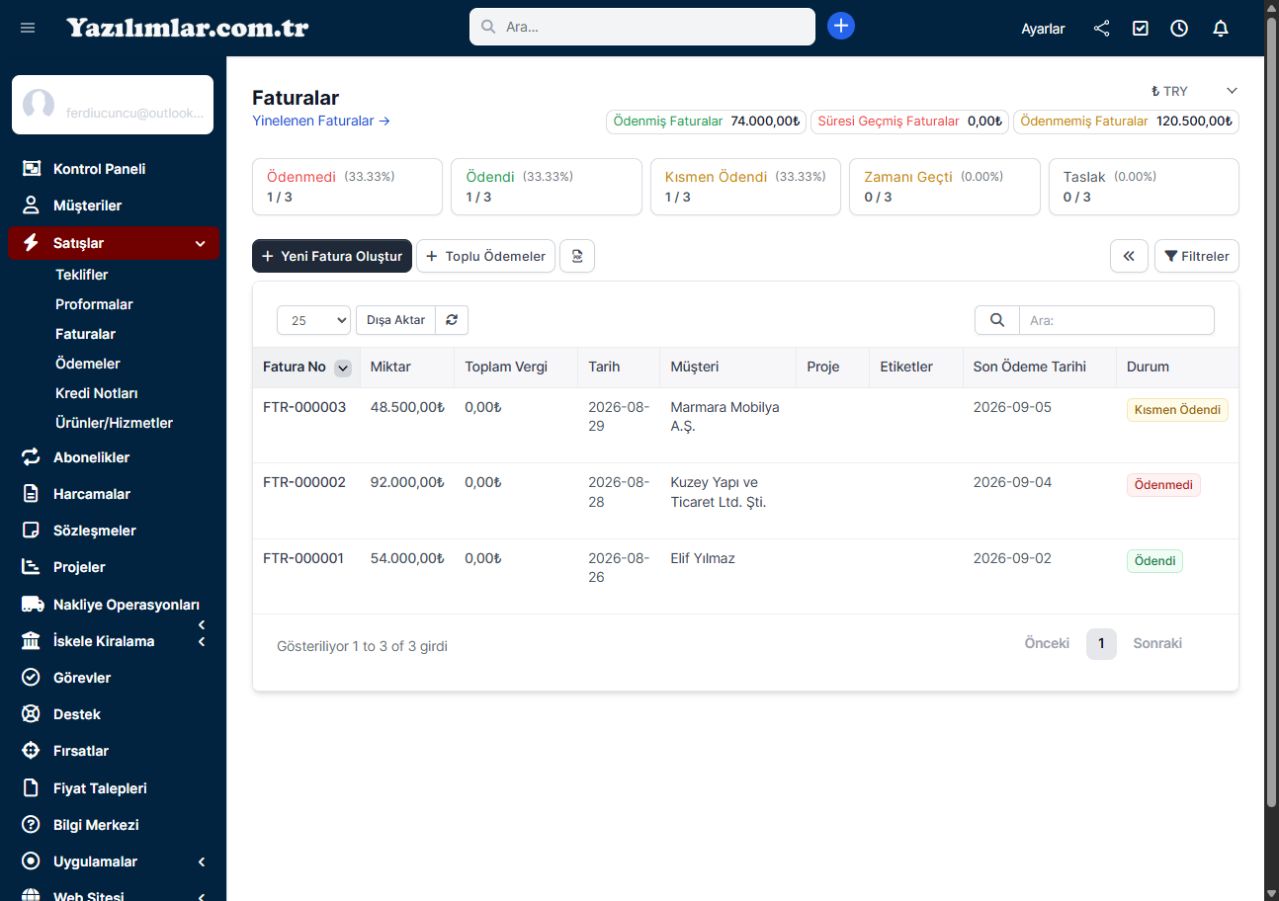Collapse table with double-chevron icon
This screenshot has width=1279, height=901.
[1129, 256]
